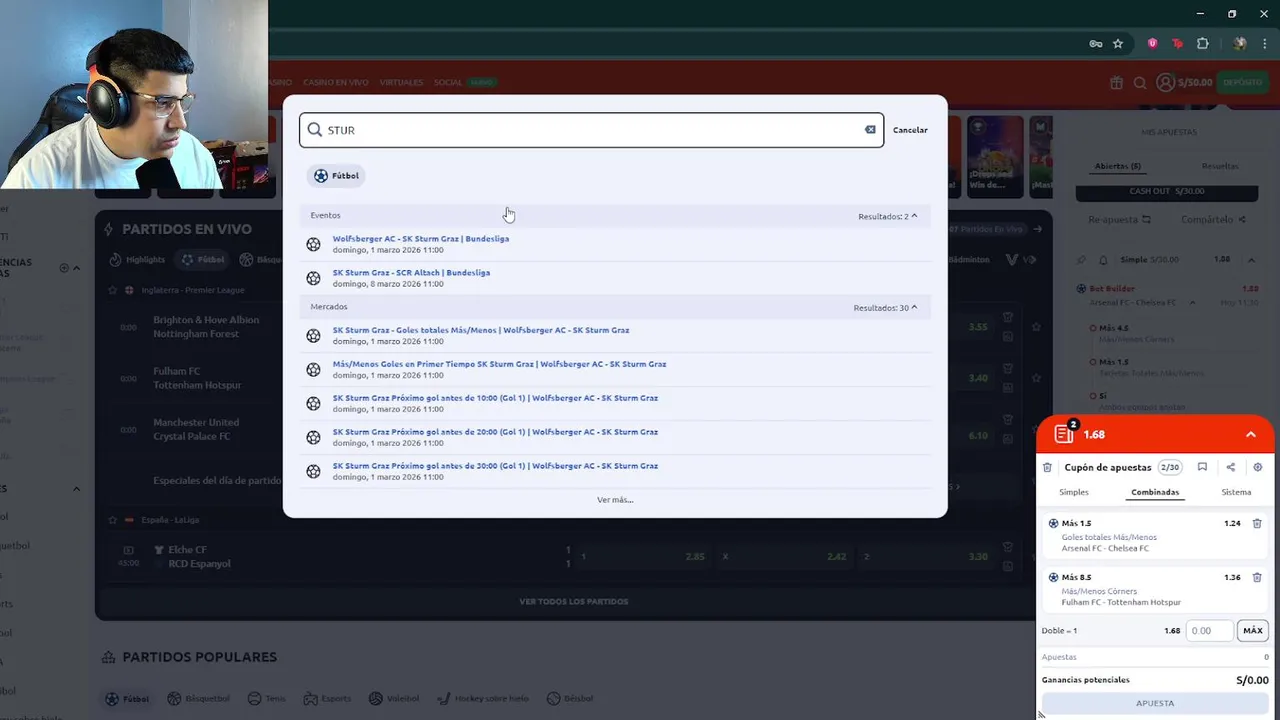The height and width of the screenshot is (720, 1280).
Task: Remove the Más 8.5 corners selection
Action: click(1257, 578)
